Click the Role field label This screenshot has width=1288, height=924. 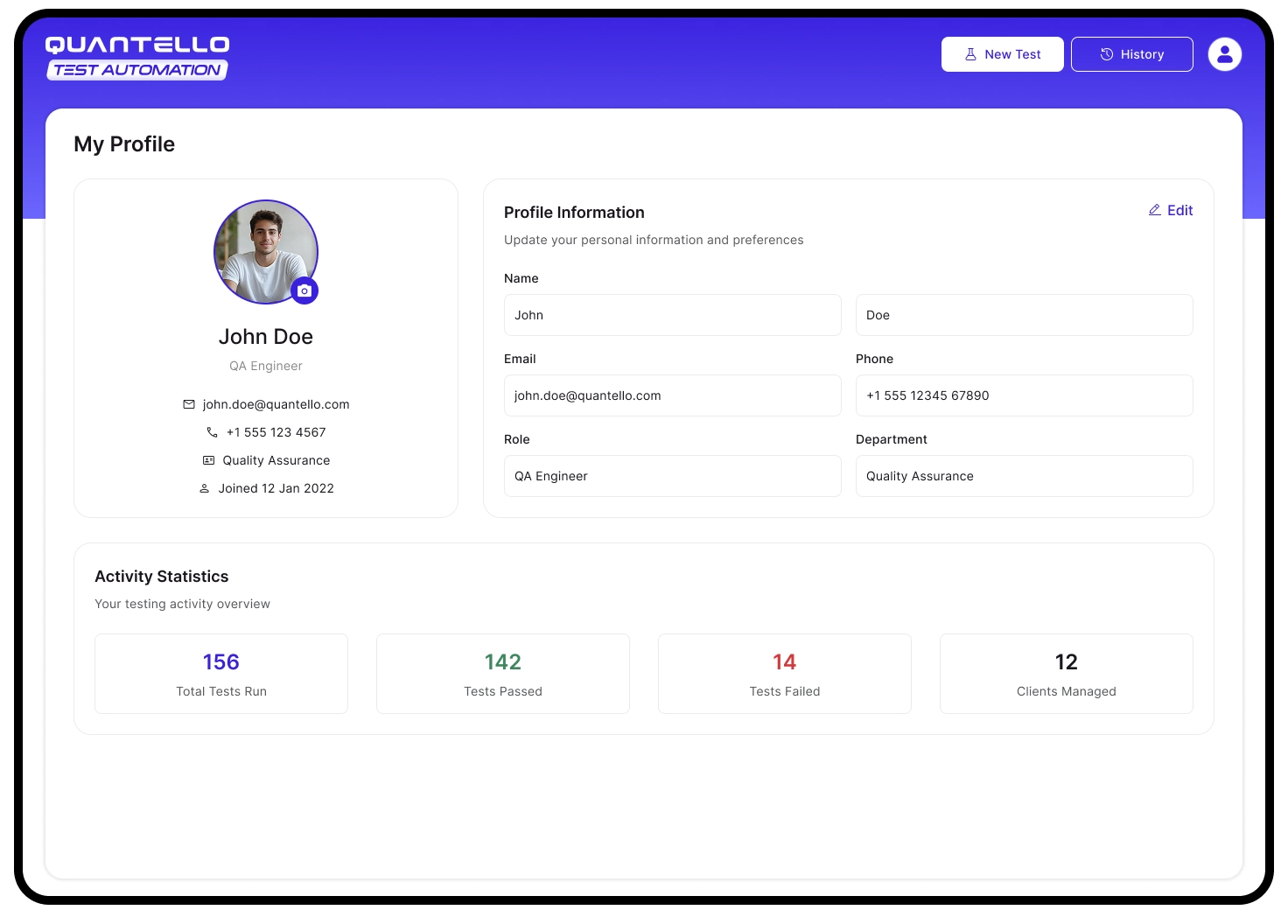pos(517,439)
